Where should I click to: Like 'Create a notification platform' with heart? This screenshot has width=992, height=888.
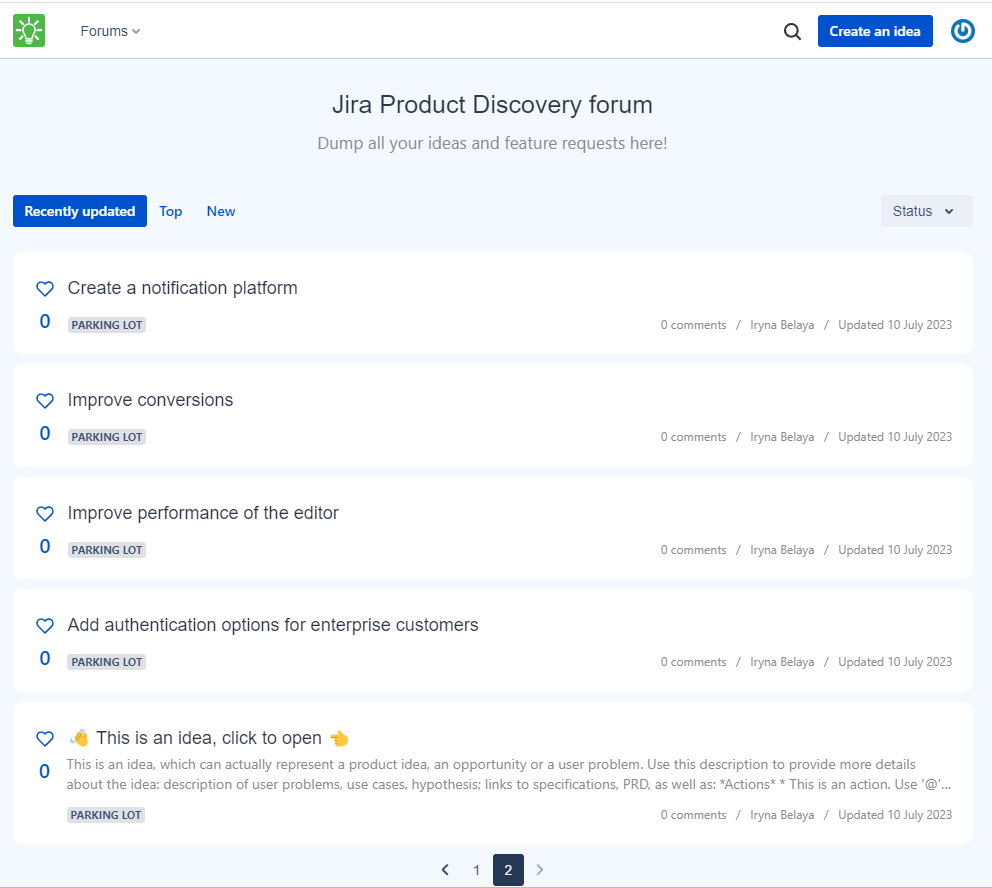click(45, 288)
